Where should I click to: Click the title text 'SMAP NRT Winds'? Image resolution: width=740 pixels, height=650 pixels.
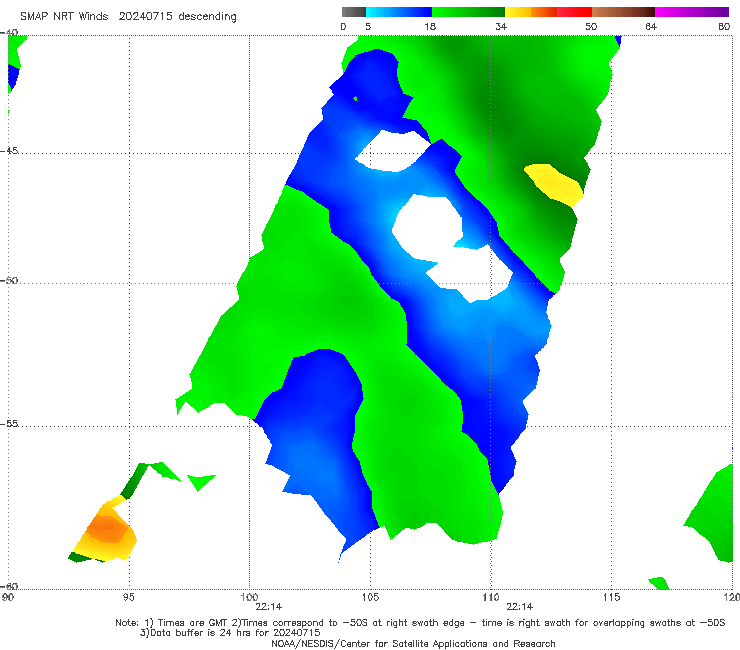(64, 16)
